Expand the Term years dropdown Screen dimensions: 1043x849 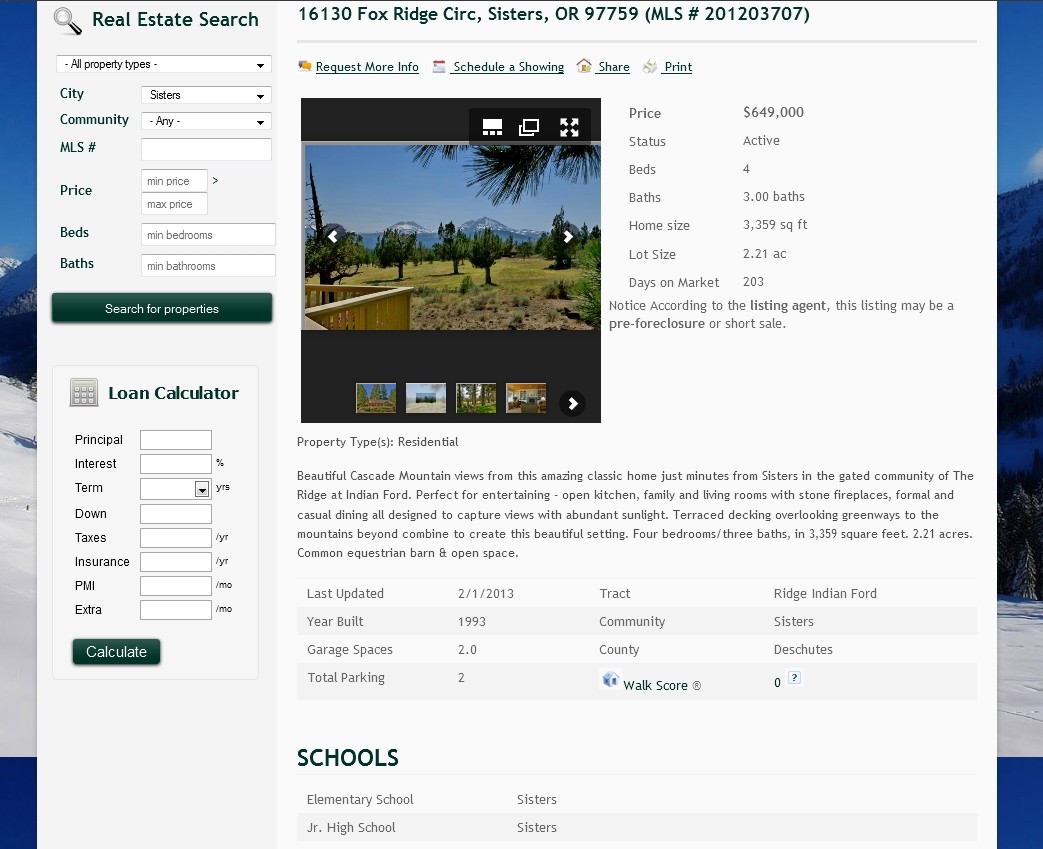click(x=200, y=488)
